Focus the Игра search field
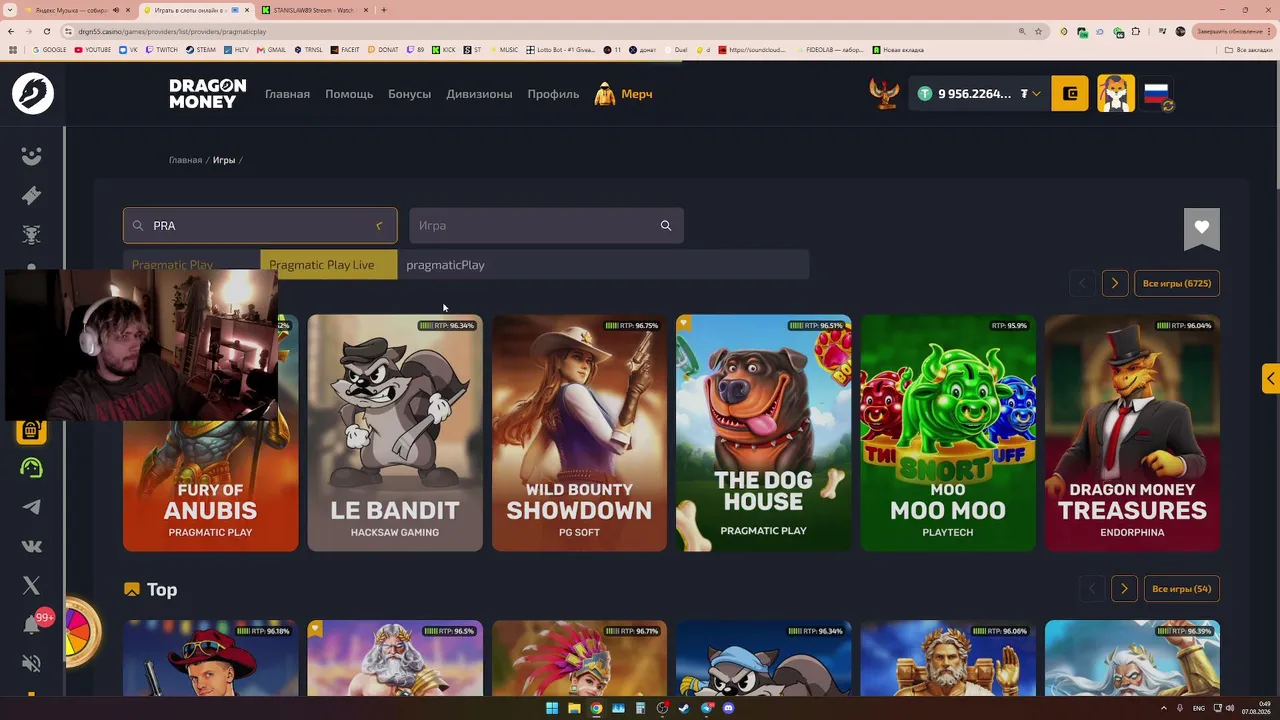1280x720 pixels. tap(546, 226)
